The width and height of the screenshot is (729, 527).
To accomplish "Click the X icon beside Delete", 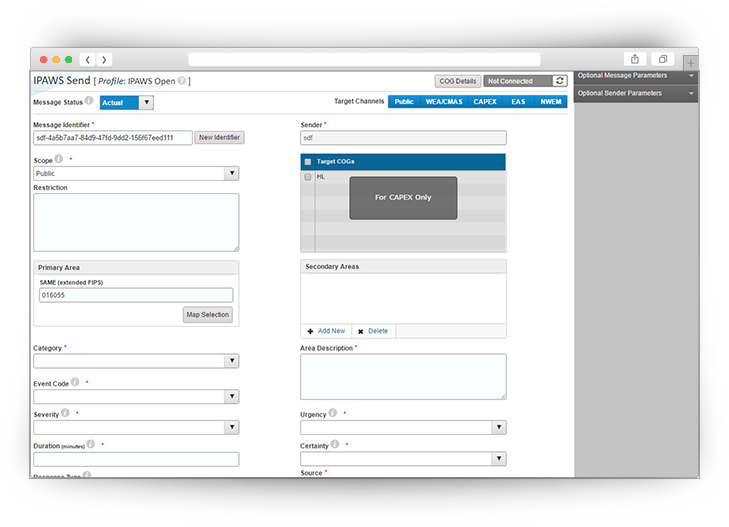I will (x=360, y=331).
